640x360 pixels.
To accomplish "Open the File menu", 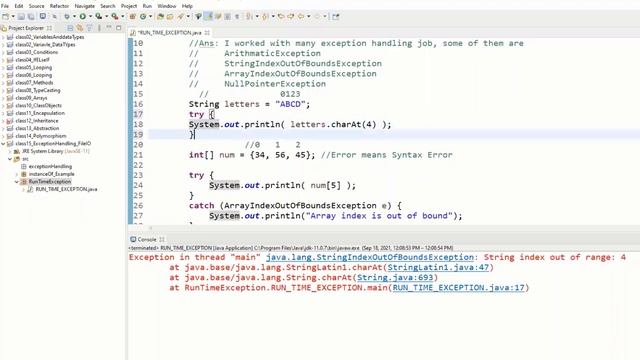I will pyautogui.click(x=5, y=6).
